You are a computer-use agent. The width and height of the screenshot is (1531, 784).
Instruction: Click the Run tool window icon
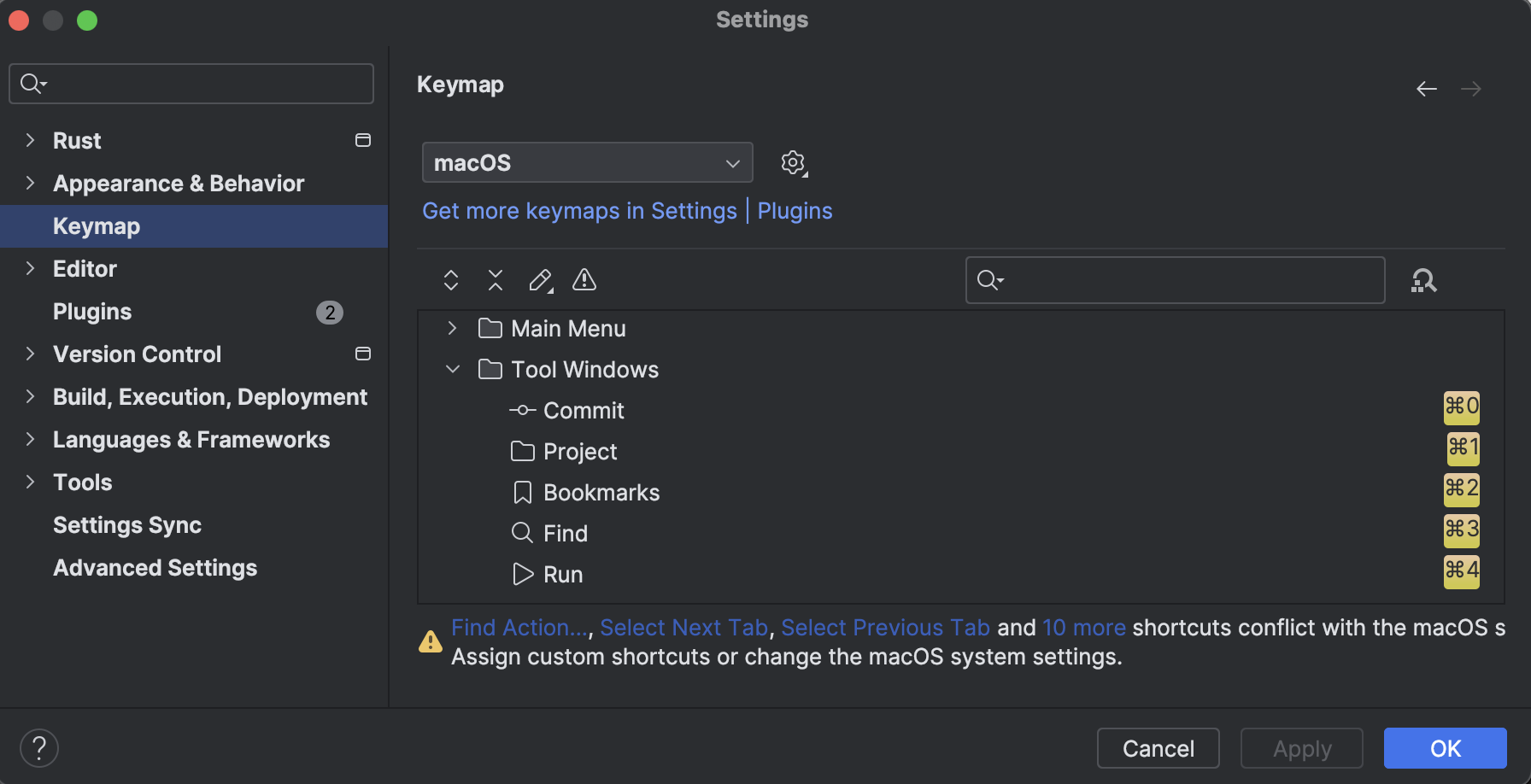(x=522, y=574)
